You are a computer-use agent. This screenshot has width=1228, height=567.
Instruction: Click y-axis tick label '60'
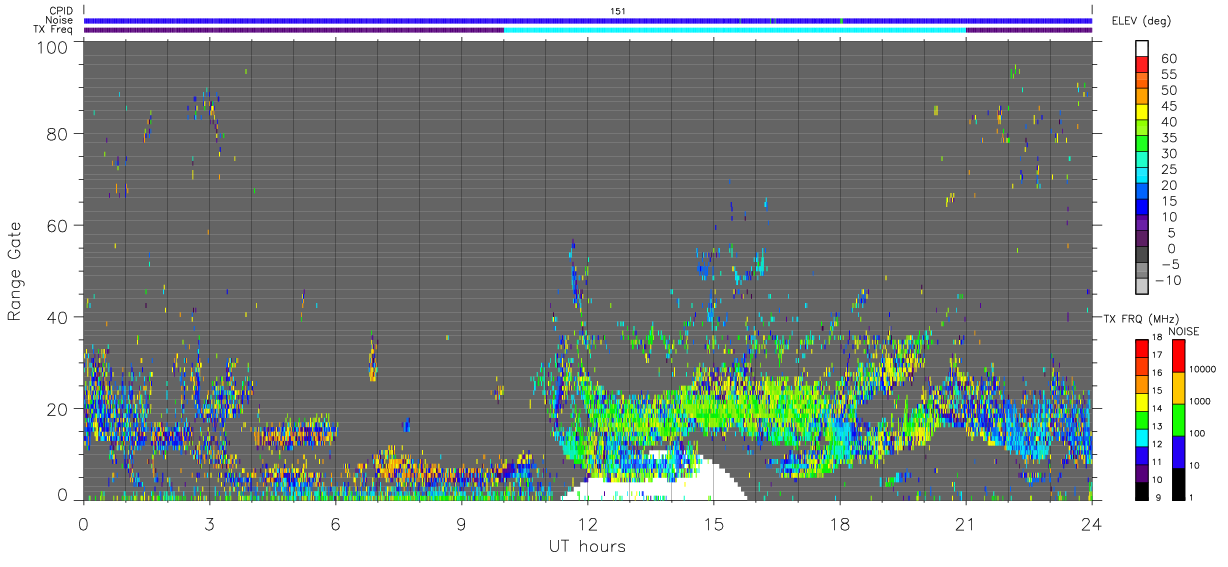coord(58,226)
